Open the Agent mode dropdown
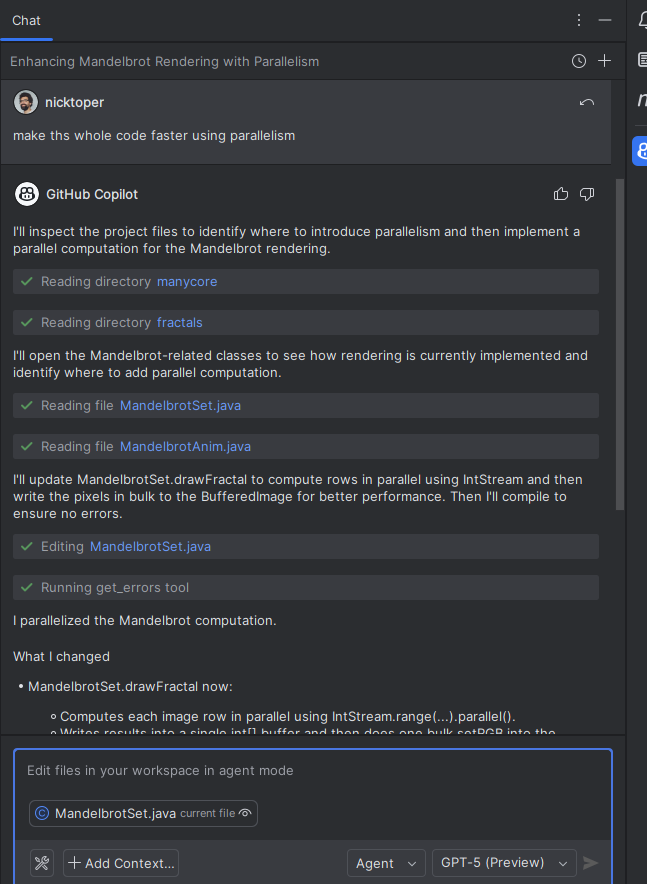Viewport: 647px width, 884px height. [386, 862]
